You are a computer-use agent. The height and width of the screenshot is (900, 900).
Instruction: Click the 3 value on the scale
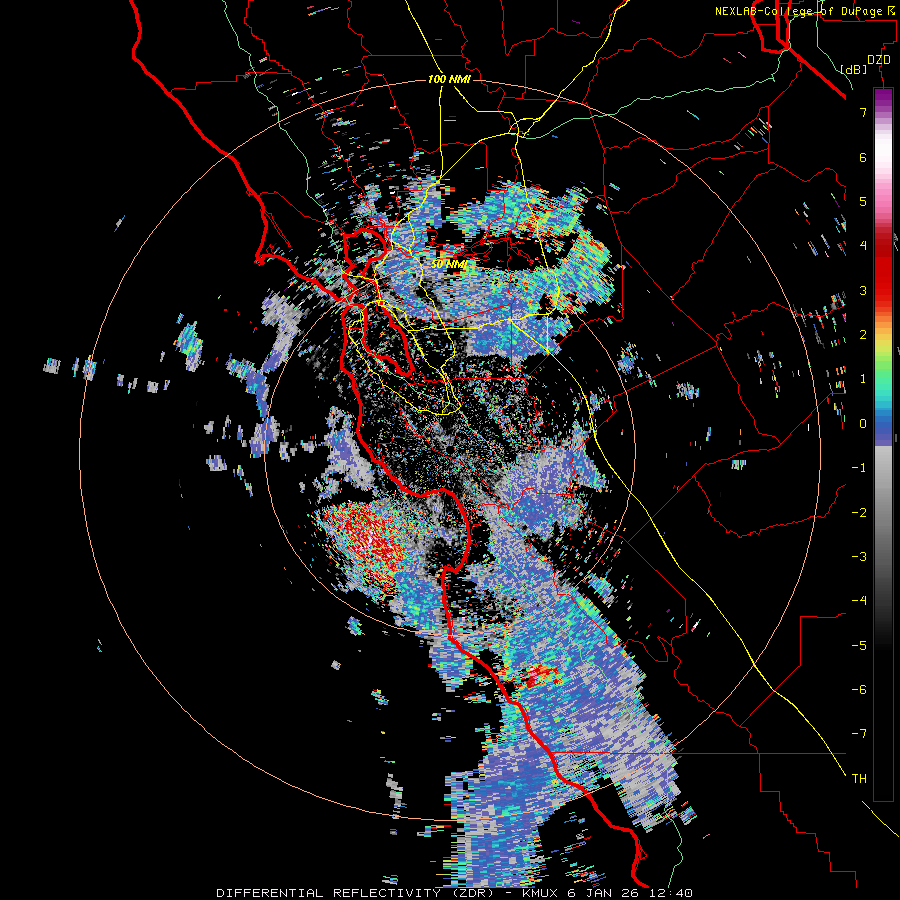[863, 290]
